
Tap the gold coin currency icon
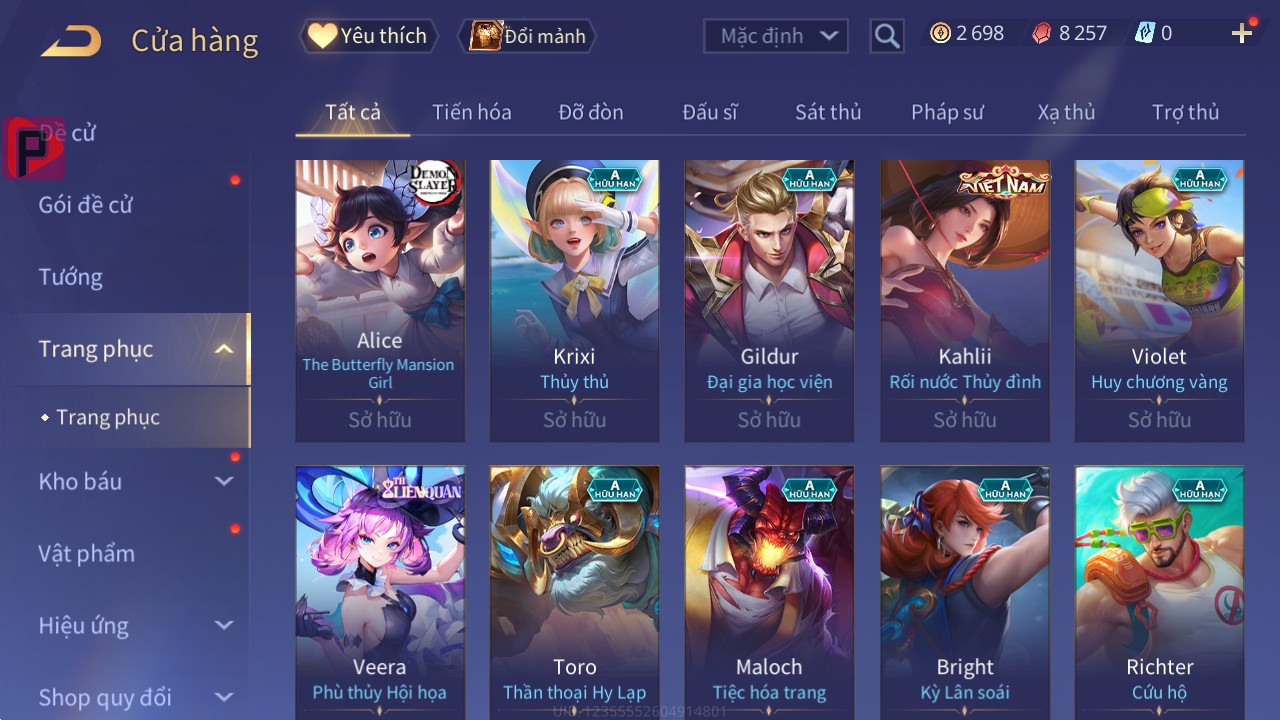[940, 33]
